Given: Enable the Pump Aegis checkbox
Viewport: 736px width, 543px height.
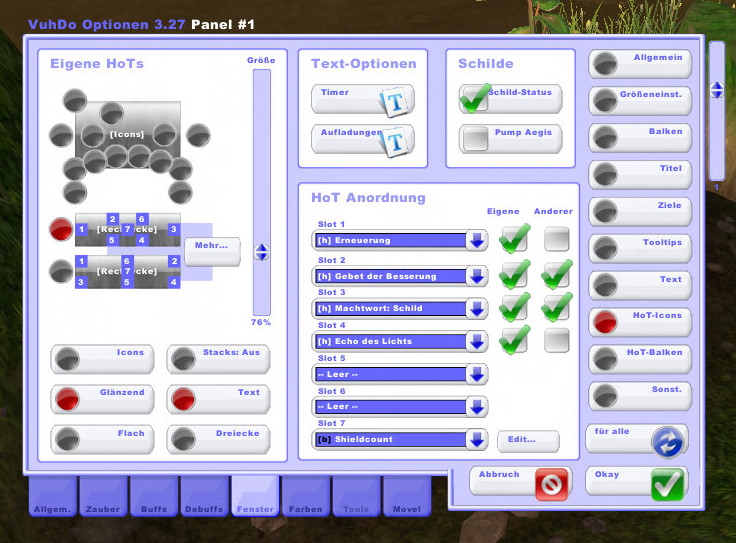Looking at the screenshot, I should [476, 138].
